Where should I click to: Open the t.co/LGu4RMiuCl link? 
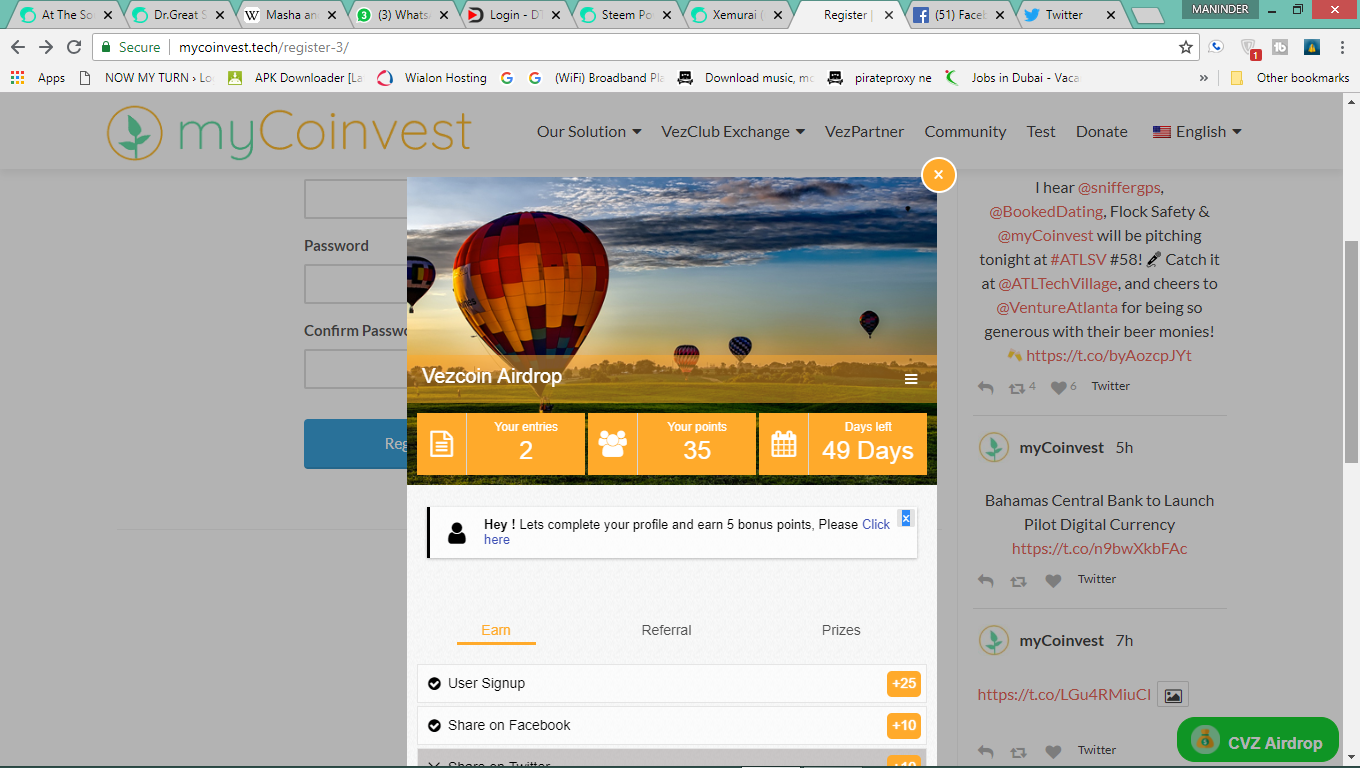pyautogui.click(x=1064, y=695)
